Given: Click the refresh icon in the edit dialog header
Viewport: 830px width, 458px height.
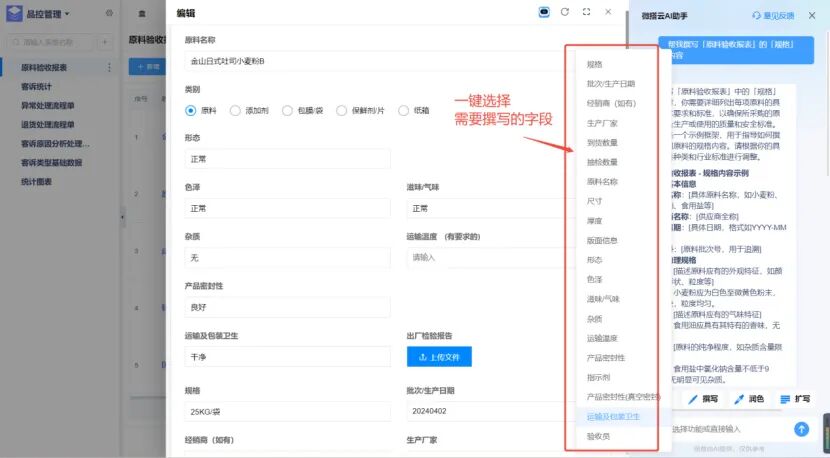Looking at the screenshot, I should pyautogui.click(x=565, y=12).
